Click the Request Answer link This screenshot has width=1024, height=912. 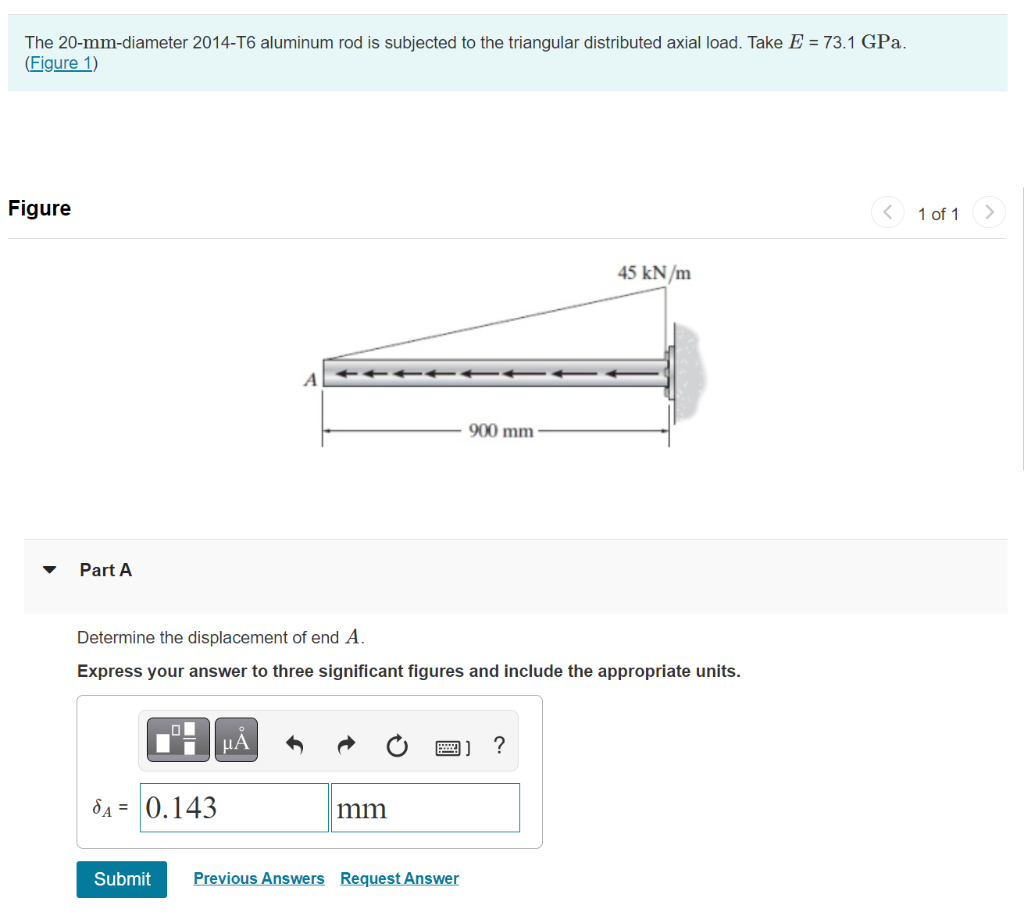click(x=399, y=878)
